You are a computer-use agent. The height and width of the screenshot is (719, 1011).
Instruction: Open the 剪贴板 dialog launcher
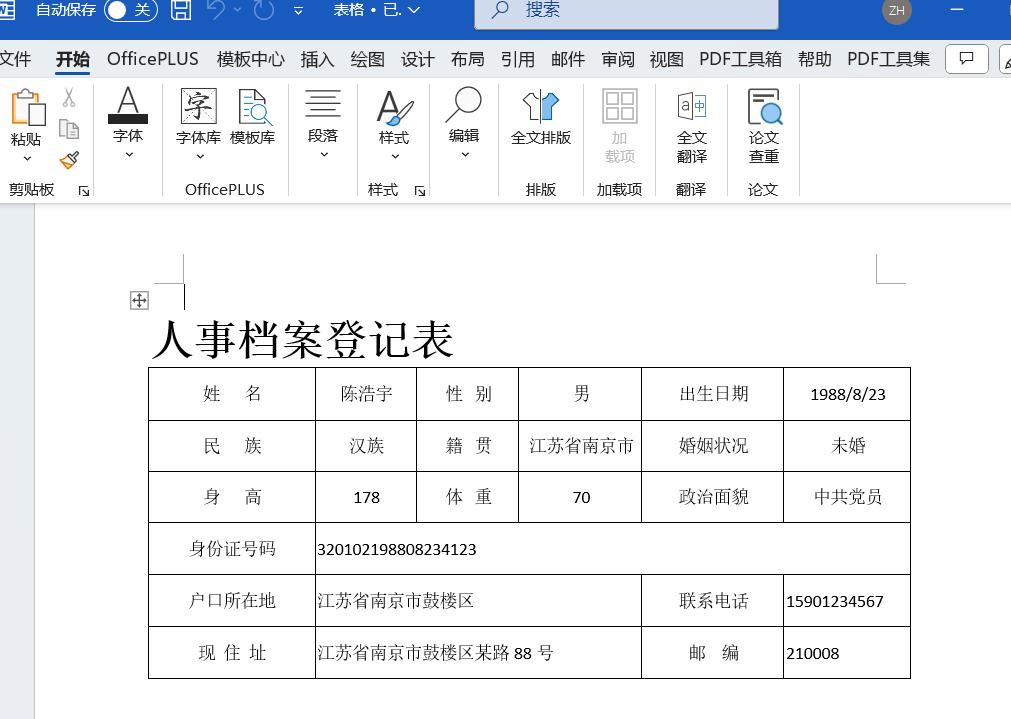coord(84,190)
